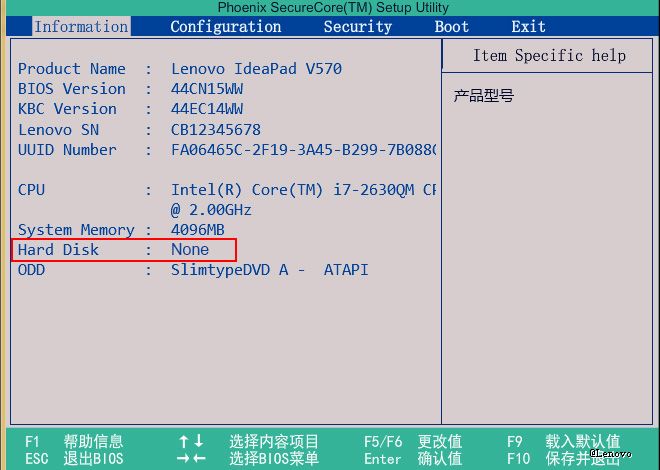Select the Hard Disk value None

190,250
